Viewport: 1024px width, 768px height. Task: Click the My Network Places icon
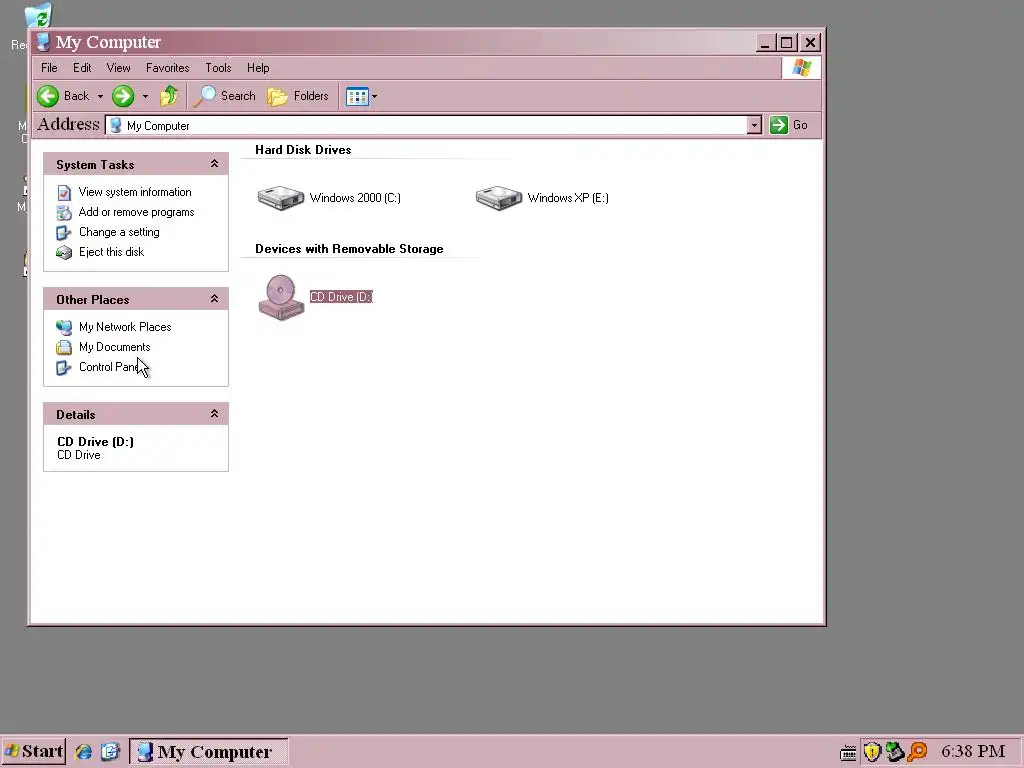pyautogui.click(x=64, y=327)
